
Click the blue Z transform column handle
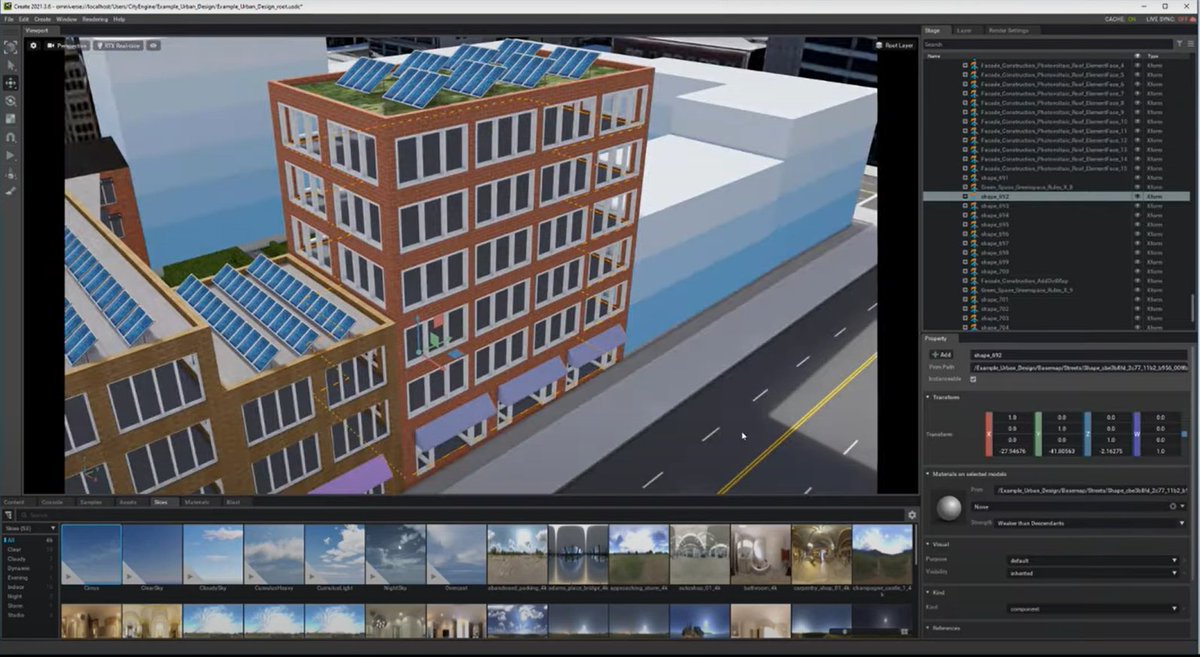tap(1087, 434)
